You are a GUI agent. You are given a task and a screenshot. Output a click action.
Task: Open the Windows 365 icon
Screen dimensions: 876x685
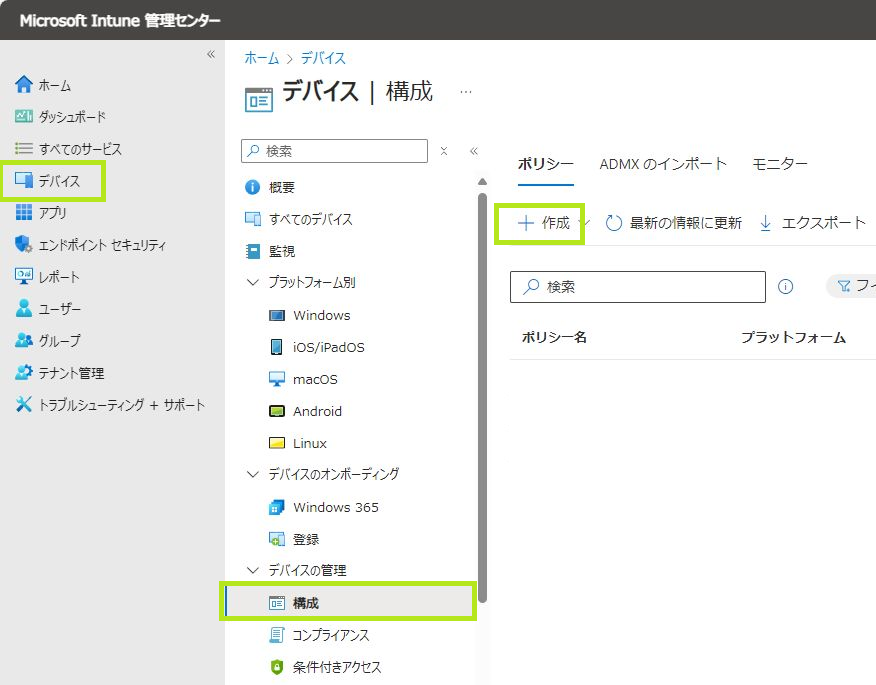[277, 507]
